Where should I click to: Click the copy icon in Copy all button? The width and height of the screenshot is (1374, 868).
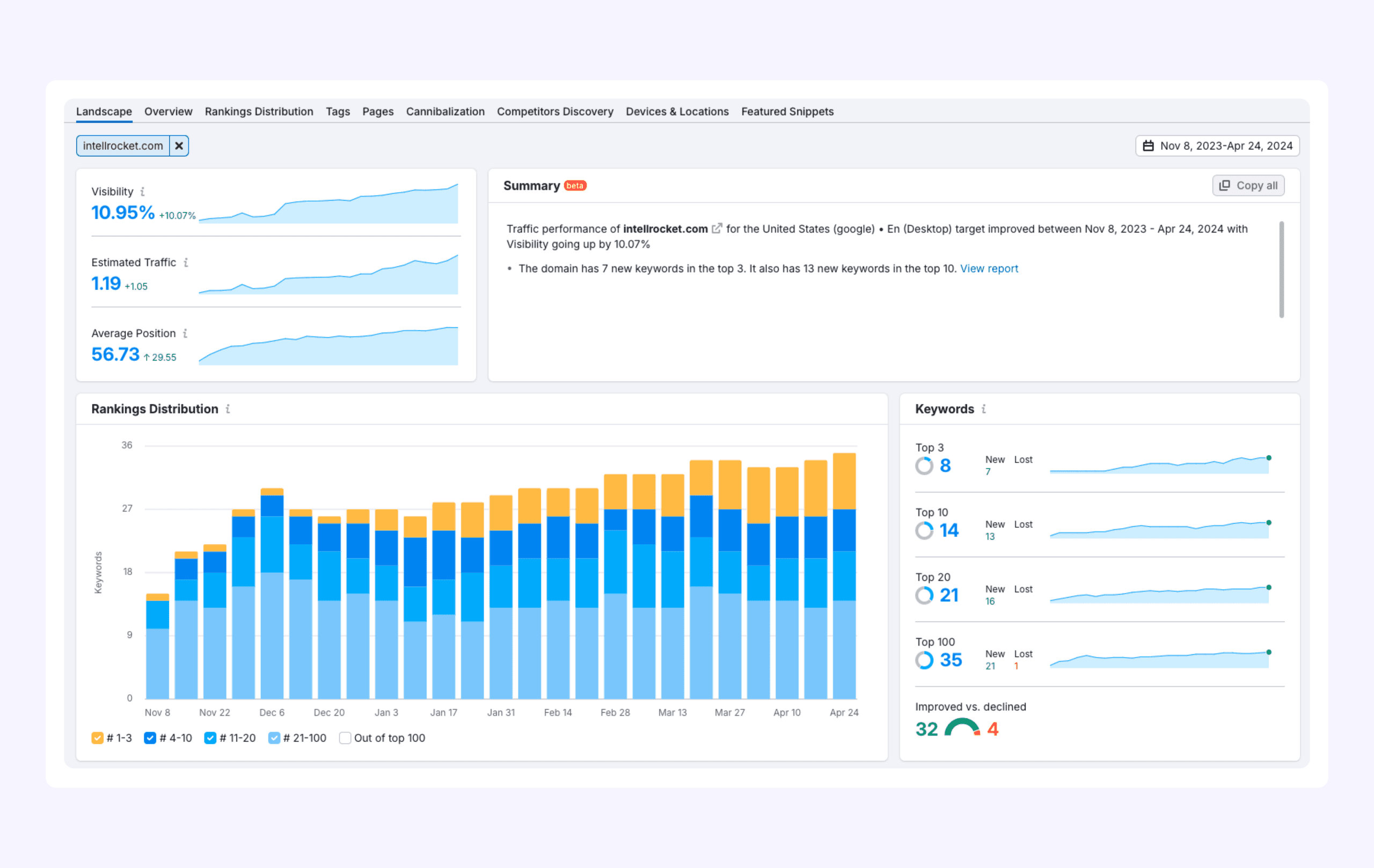(x=1224, y=186)
